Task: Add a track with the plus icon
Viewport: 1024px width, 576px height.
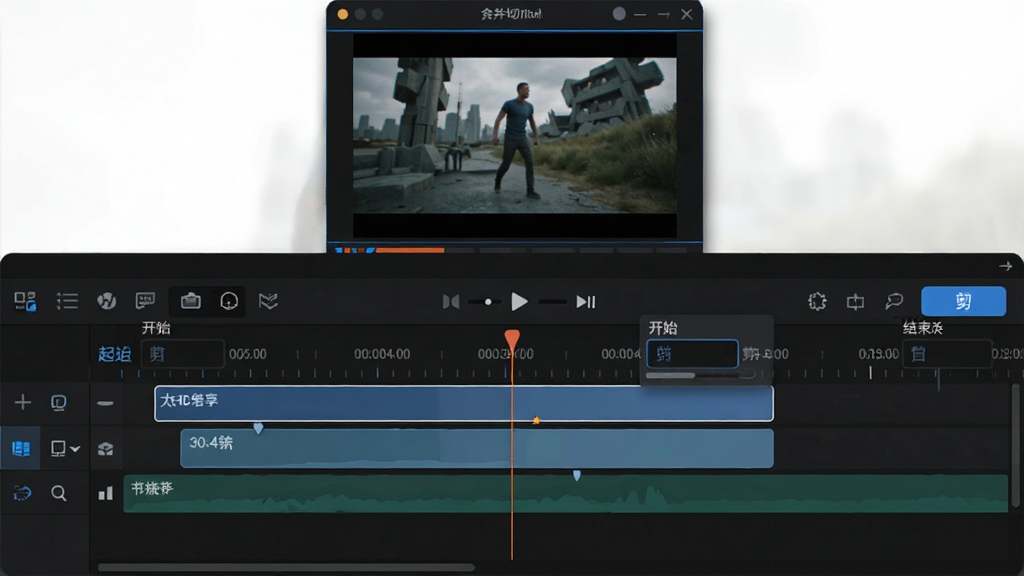Action: tap(23, 402)
